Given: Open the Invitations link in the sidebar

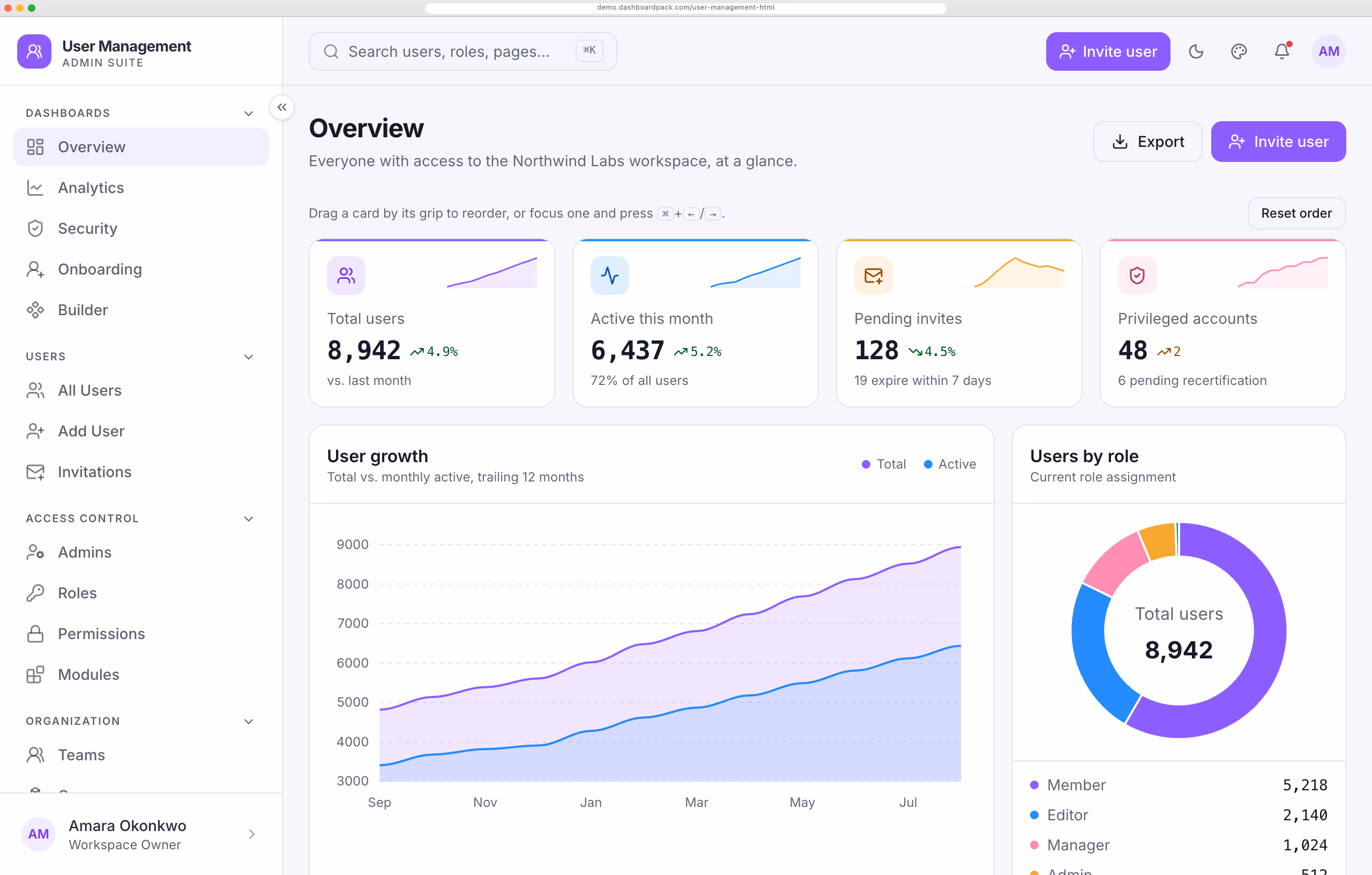Looking at the screenshot, I should 141,472.
